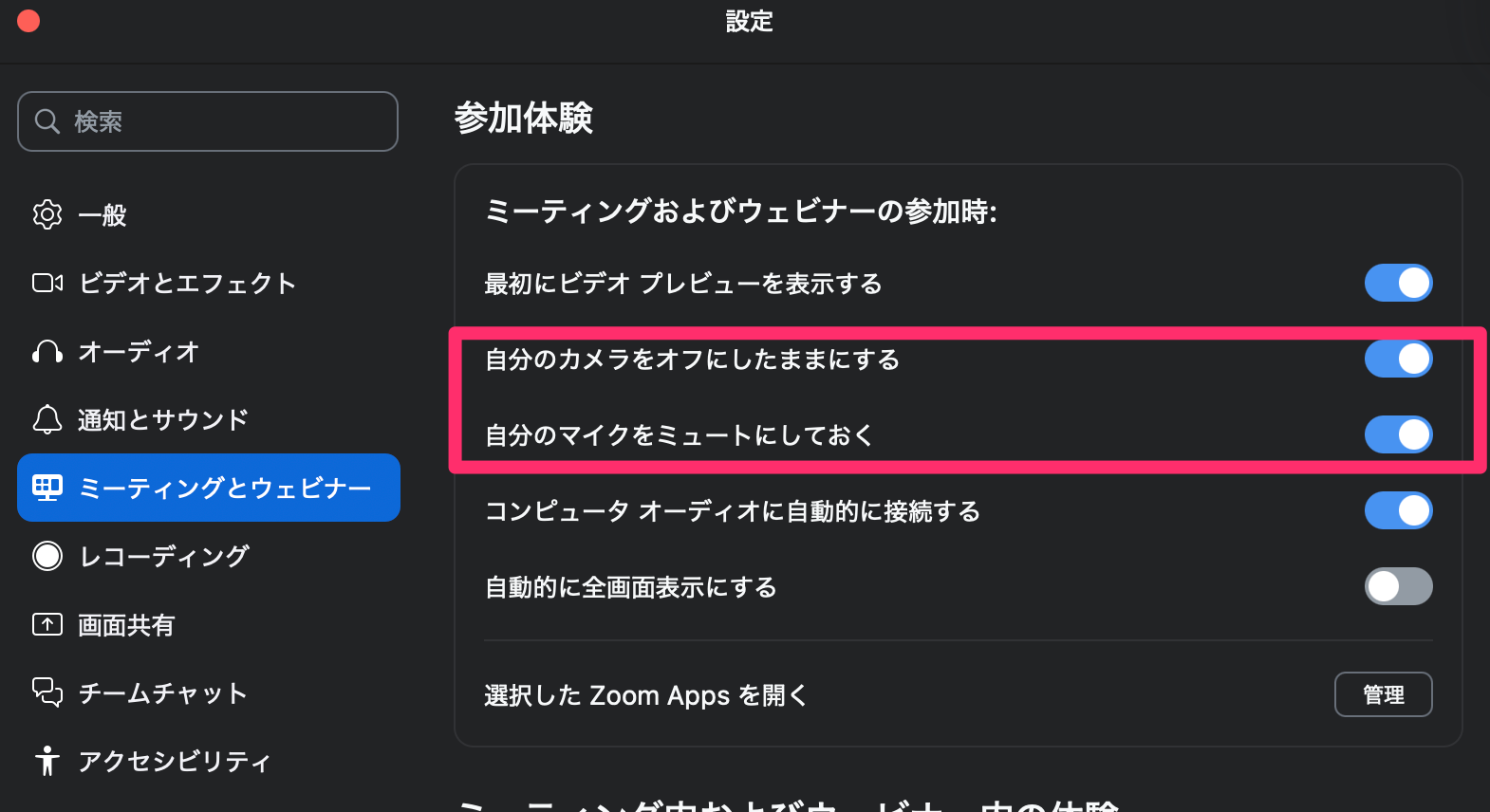Image resolution: width=1490 pixels, height=812 pixels.
Task: Toggle 自分のカメラをオフにしたままにする switch
Action: [x=1398, y=359]
